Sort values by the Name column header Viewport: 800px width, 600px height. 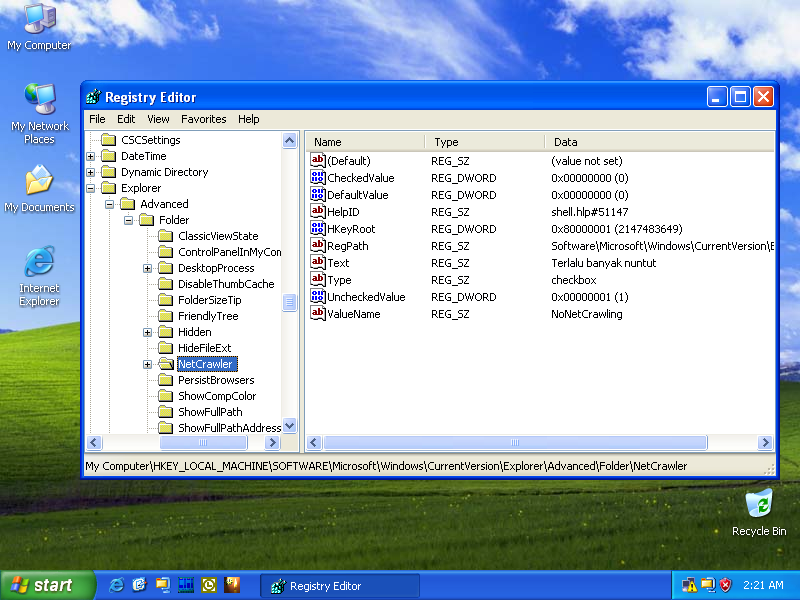point(365,142)
